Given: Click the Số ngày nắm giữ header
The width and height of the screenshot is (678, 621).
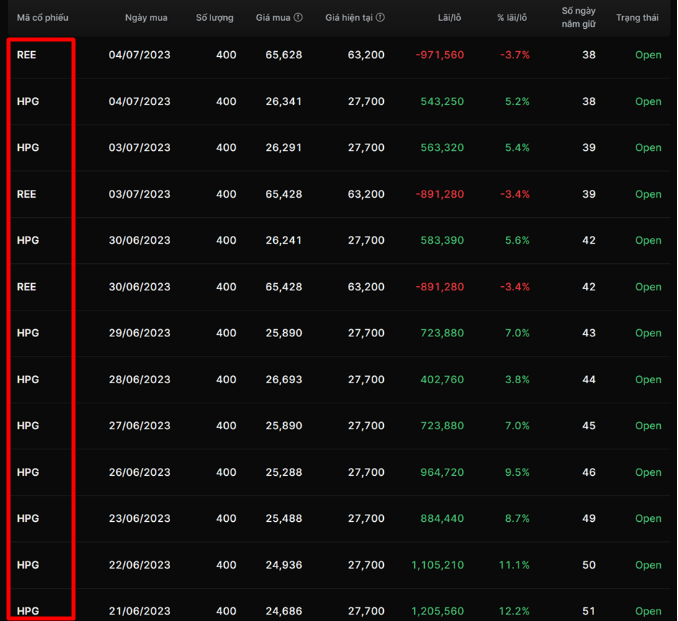Looking at the screenshot, I should (579, 17).
